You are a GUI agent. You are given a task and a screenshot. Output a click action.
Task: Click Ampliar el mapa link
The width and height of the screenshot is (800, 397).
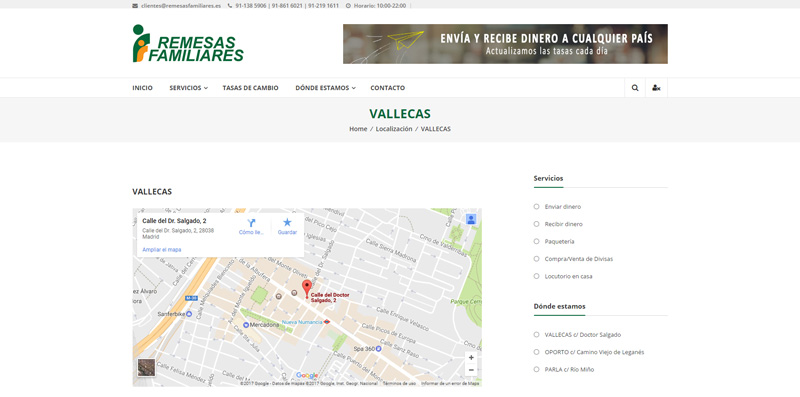coord(162,250)
